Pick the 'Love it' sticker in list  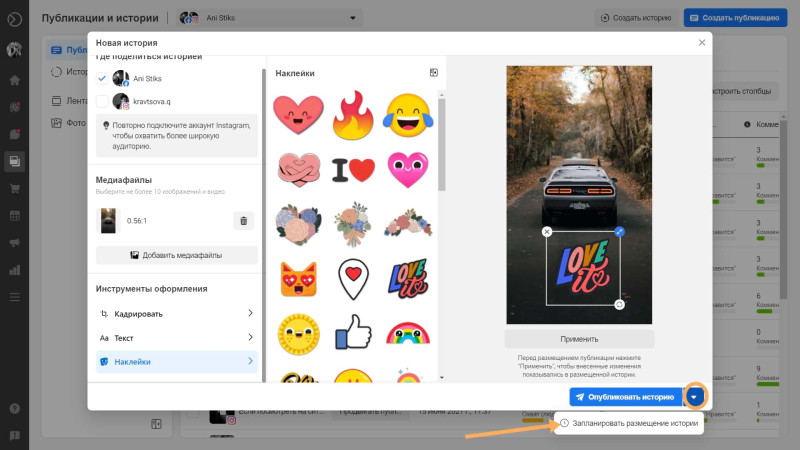[408, 279]
